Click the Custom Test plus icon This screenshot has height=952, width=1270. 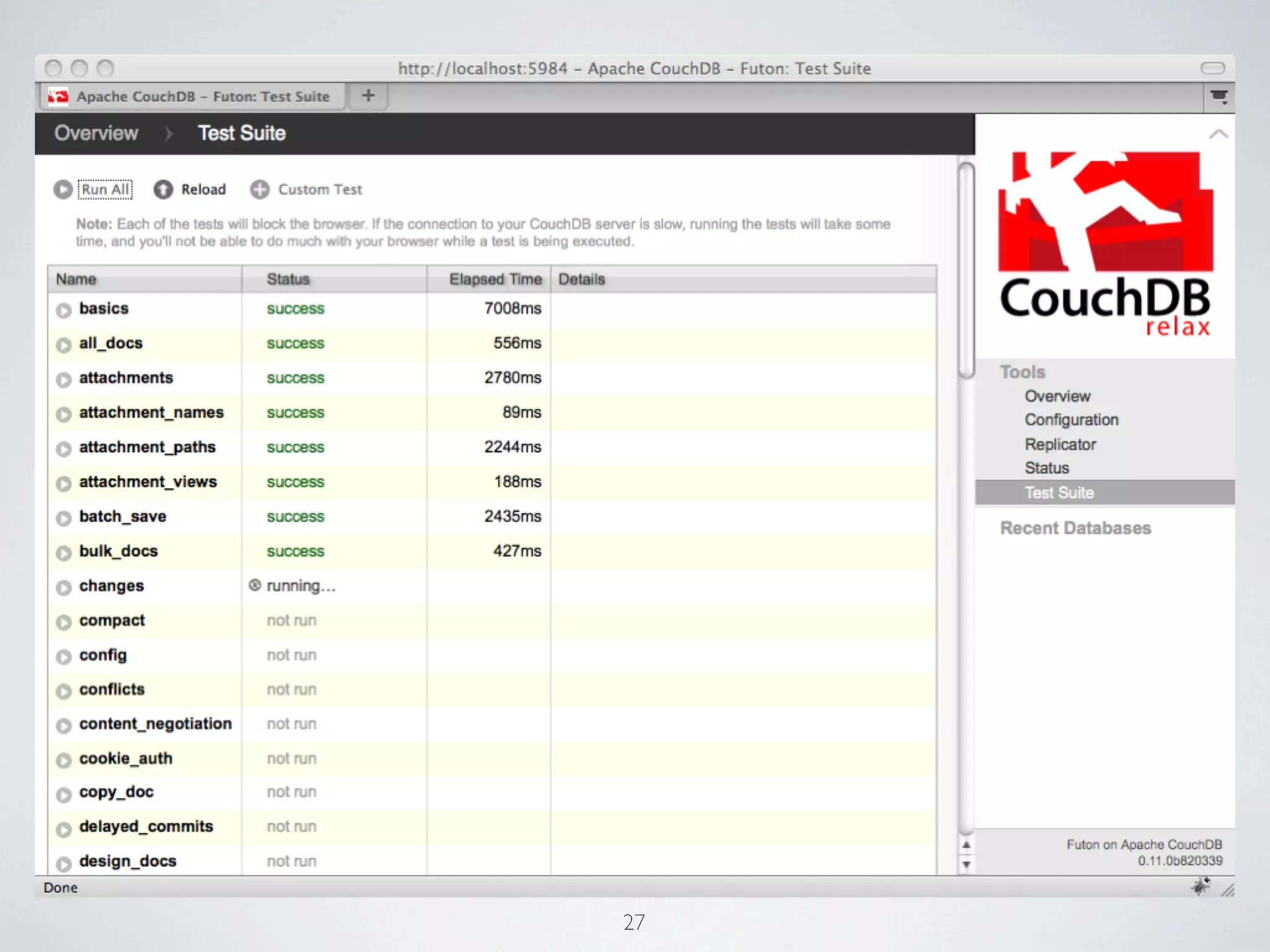(260, 190)
